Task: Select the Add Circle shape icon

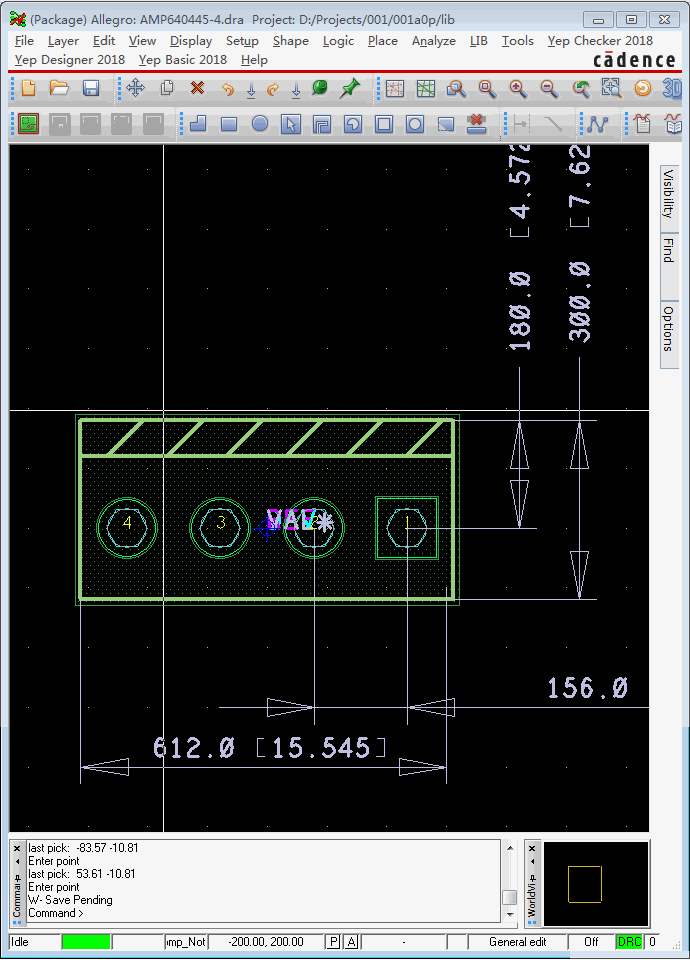Action: [260, 124]
